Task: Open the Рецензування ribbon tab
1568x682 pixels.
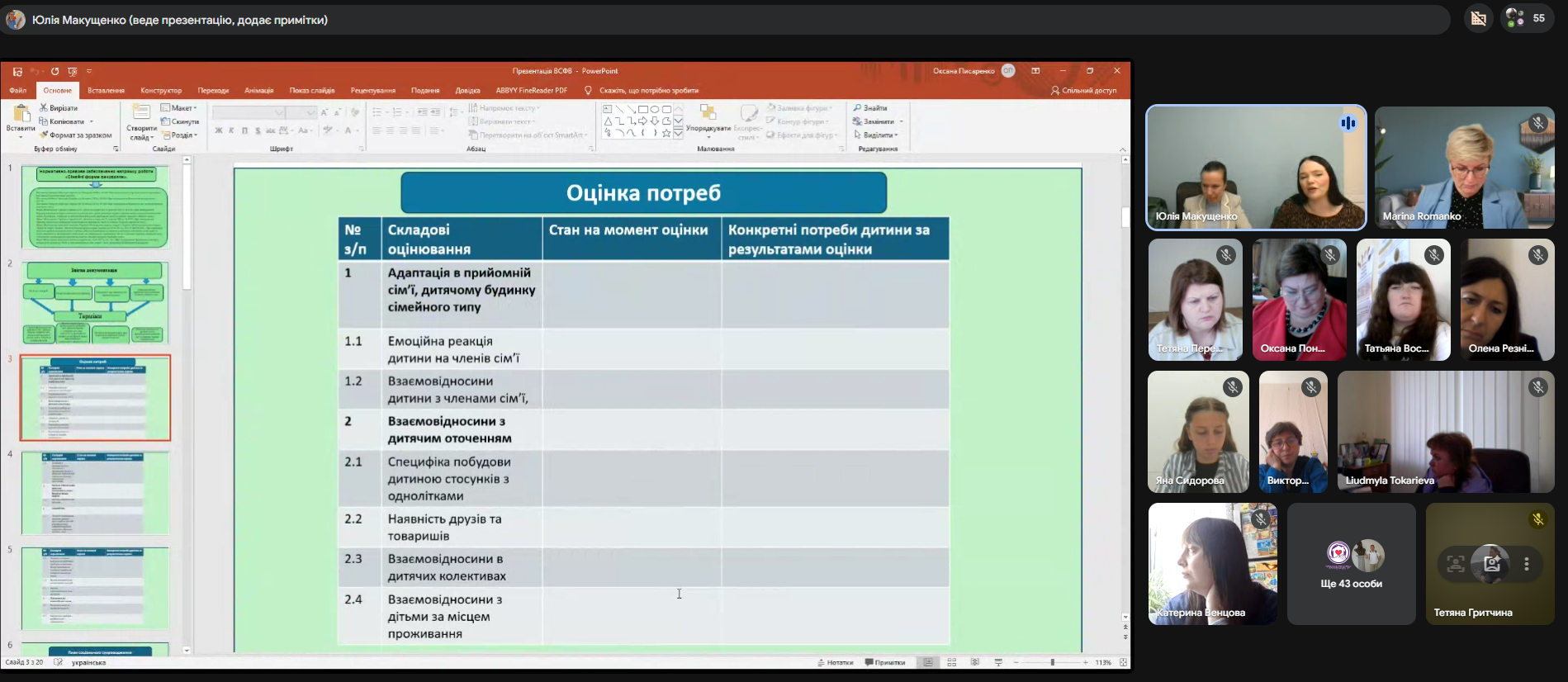Action: (373, 91)
